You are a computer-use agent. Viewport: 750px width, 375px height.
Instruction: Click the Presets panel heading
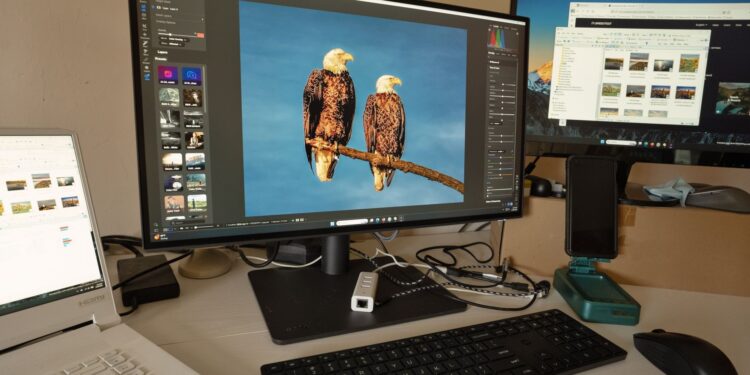[161, 59]
